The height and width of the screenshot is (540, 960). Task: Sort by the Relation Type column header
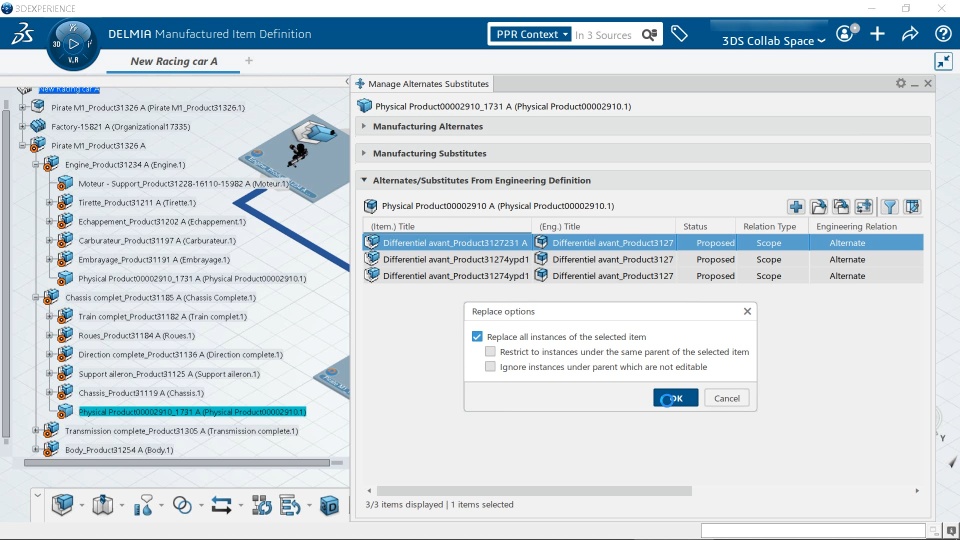[770, 227]
